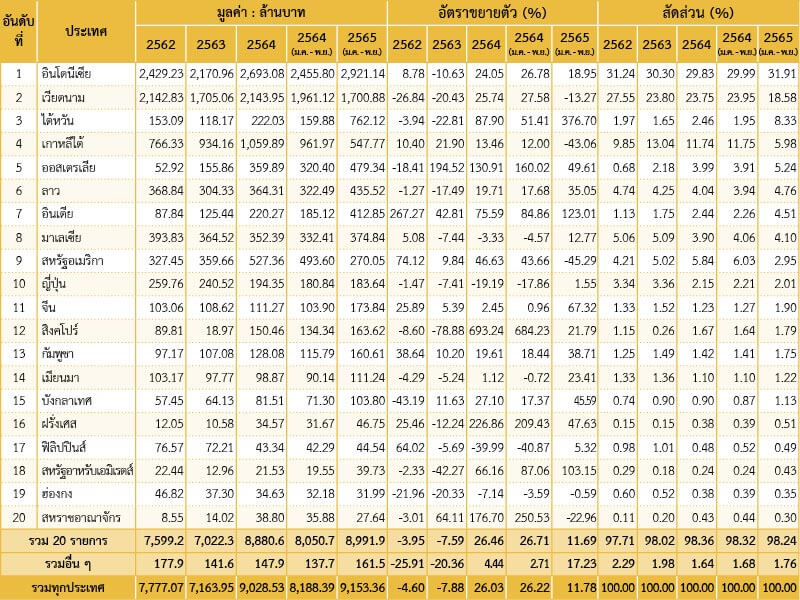Click the "ประเทศ" column header
The width and height of the screenshot is (800, 600).
(x=86, y=31)
